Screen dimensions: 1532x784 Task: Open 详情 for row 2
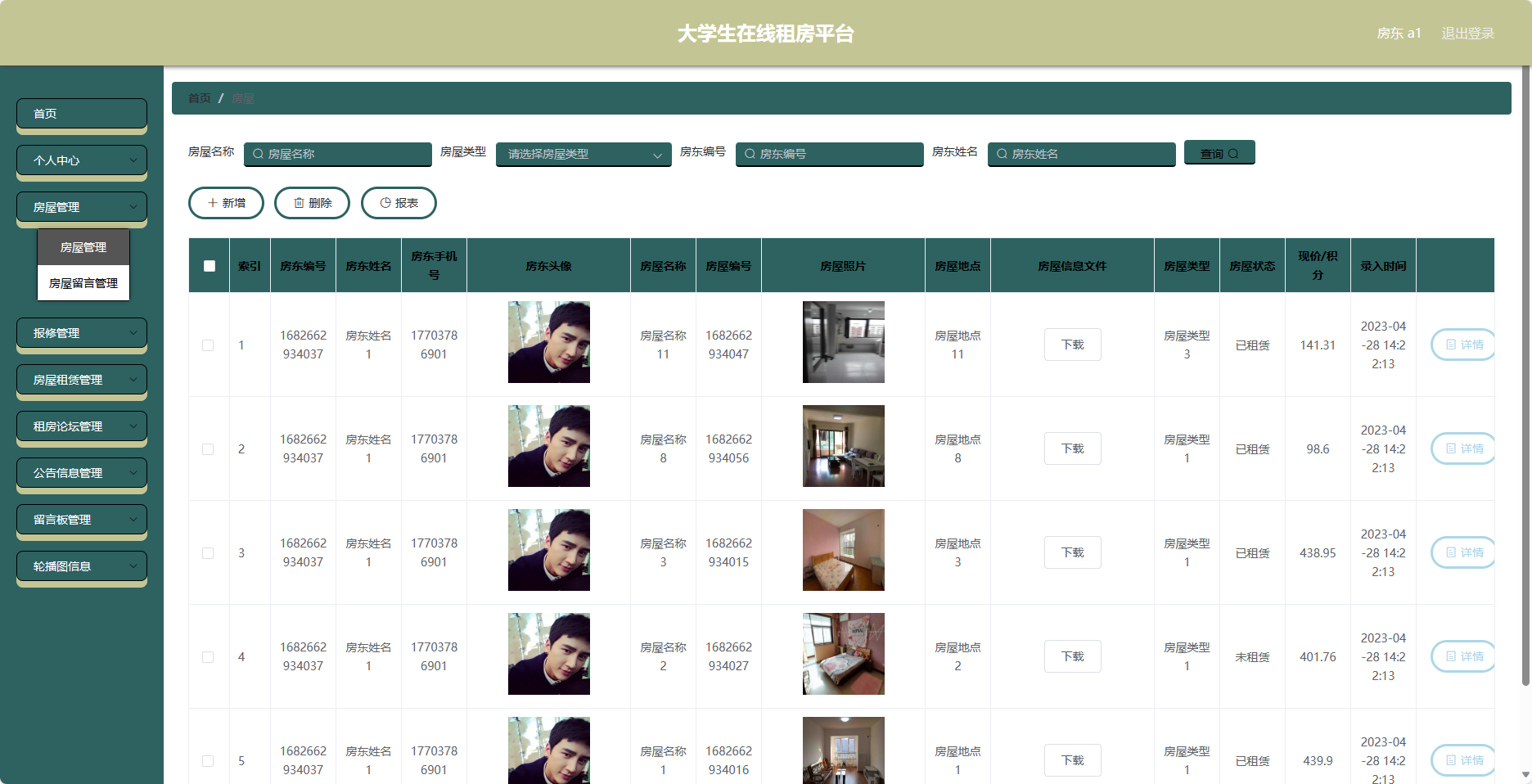coord(1462,448)
